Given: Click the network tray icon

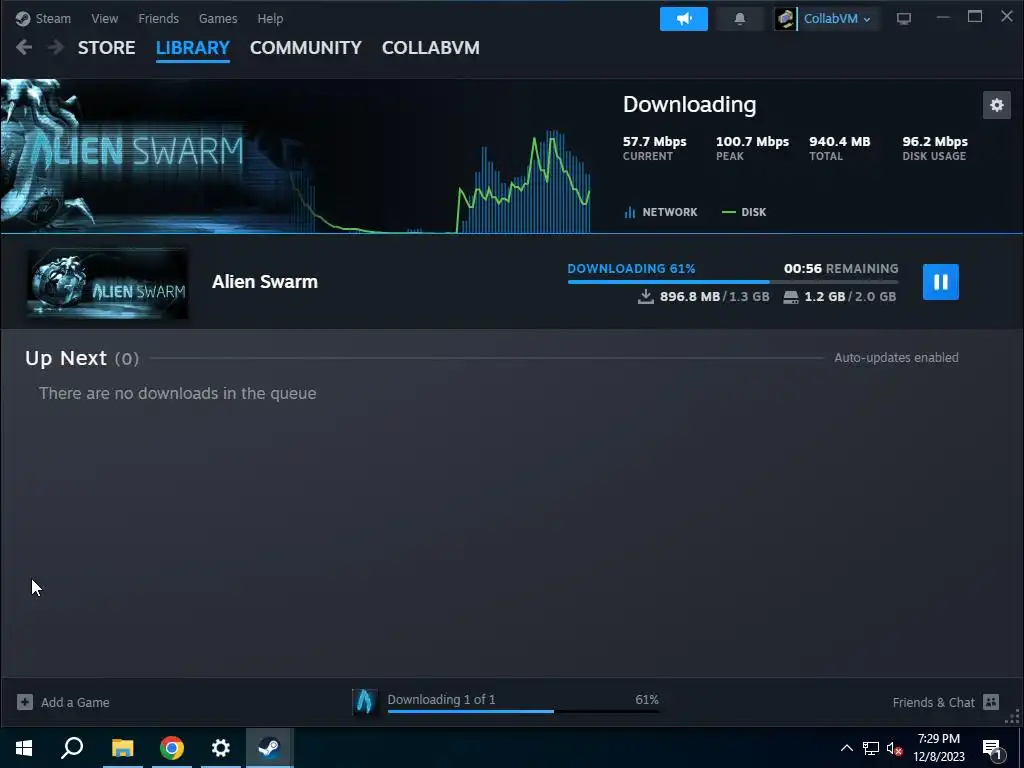Looking at the screenshot, I should [x=871, y=748].
